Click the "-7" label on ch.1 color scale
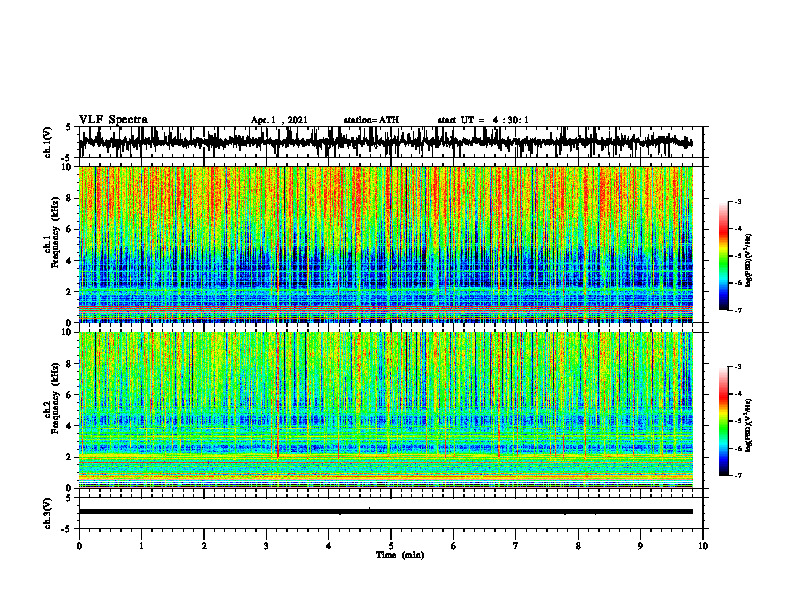792x612 pixels. (x=738, y=310)
